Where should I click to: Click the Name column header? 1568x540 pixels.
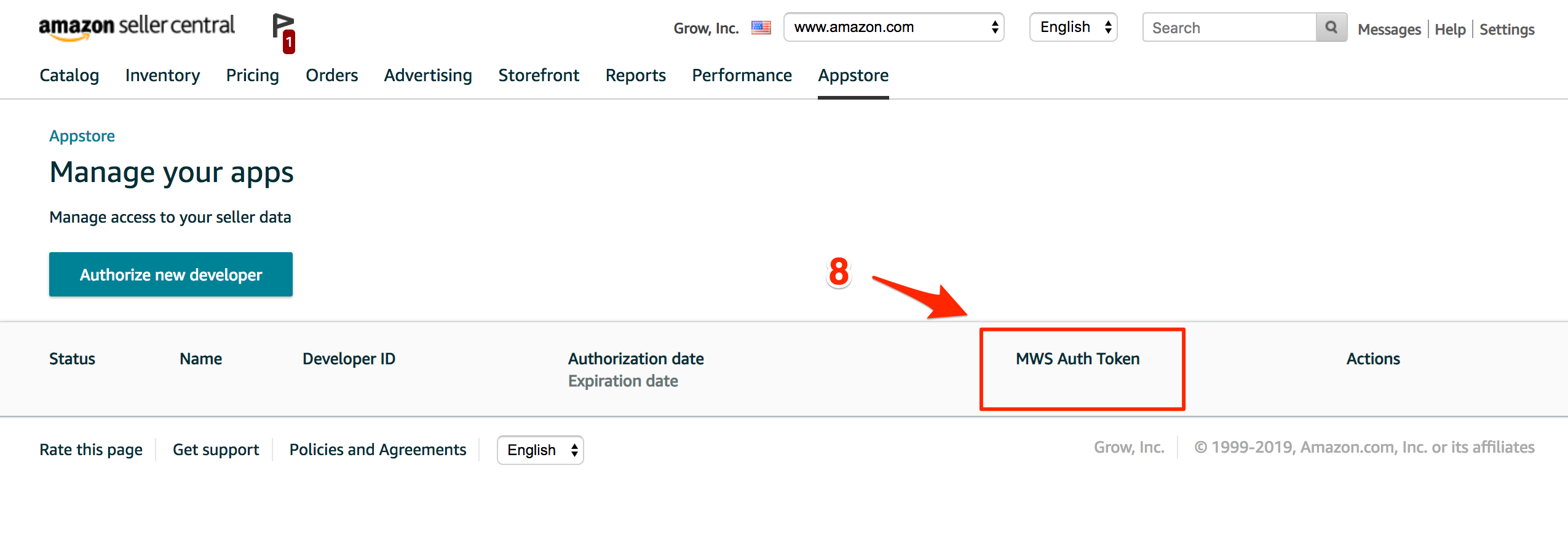click(x=201, y=359)
